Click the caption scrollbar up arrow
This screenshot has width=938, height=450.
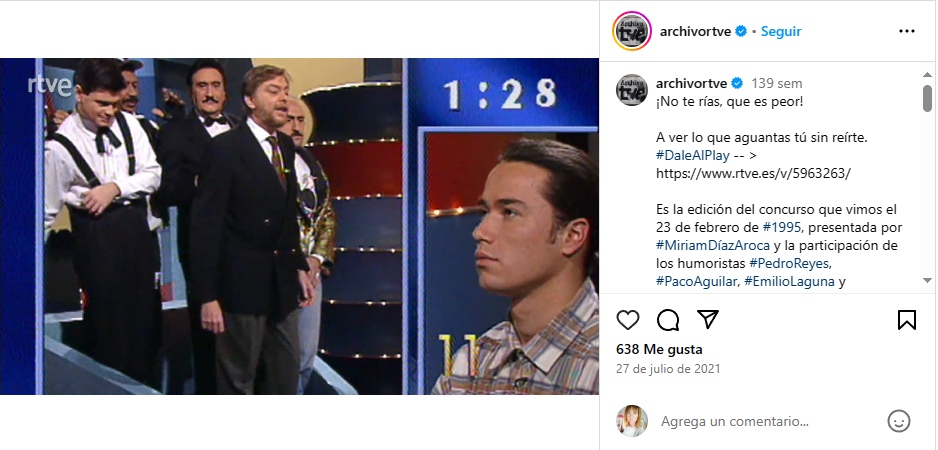point(927,75)
